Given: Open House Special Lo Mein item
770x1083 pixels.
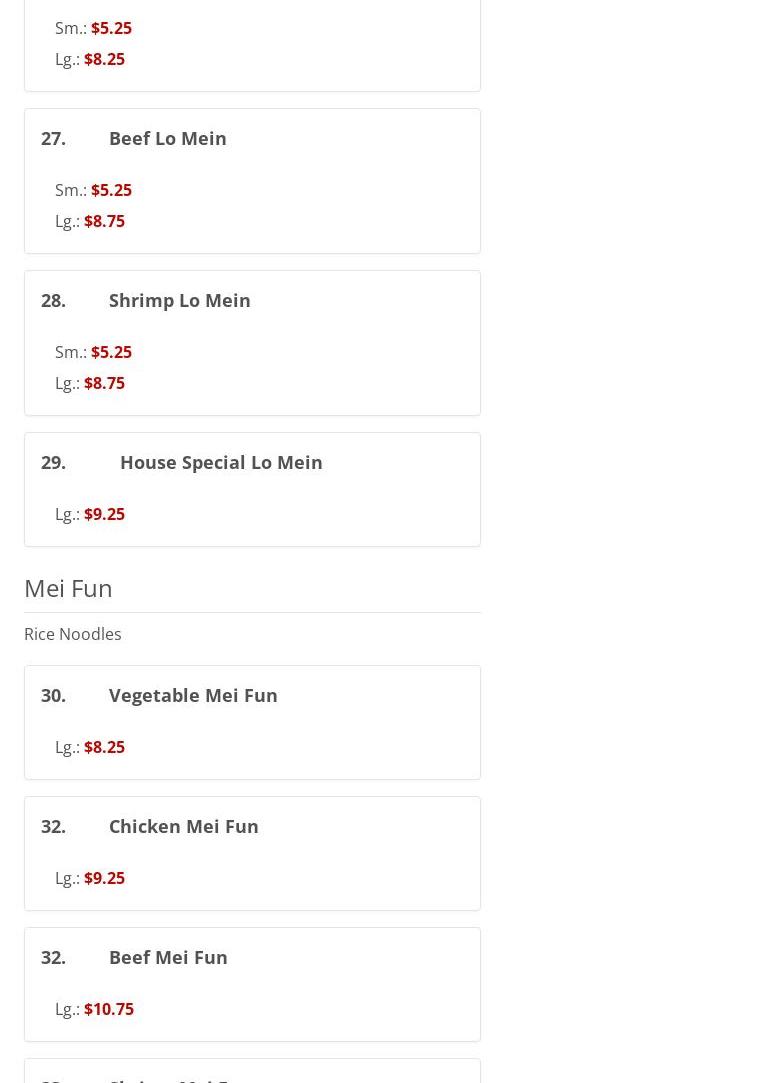Looking at the screenshot, I should click(x=220, y=462).
